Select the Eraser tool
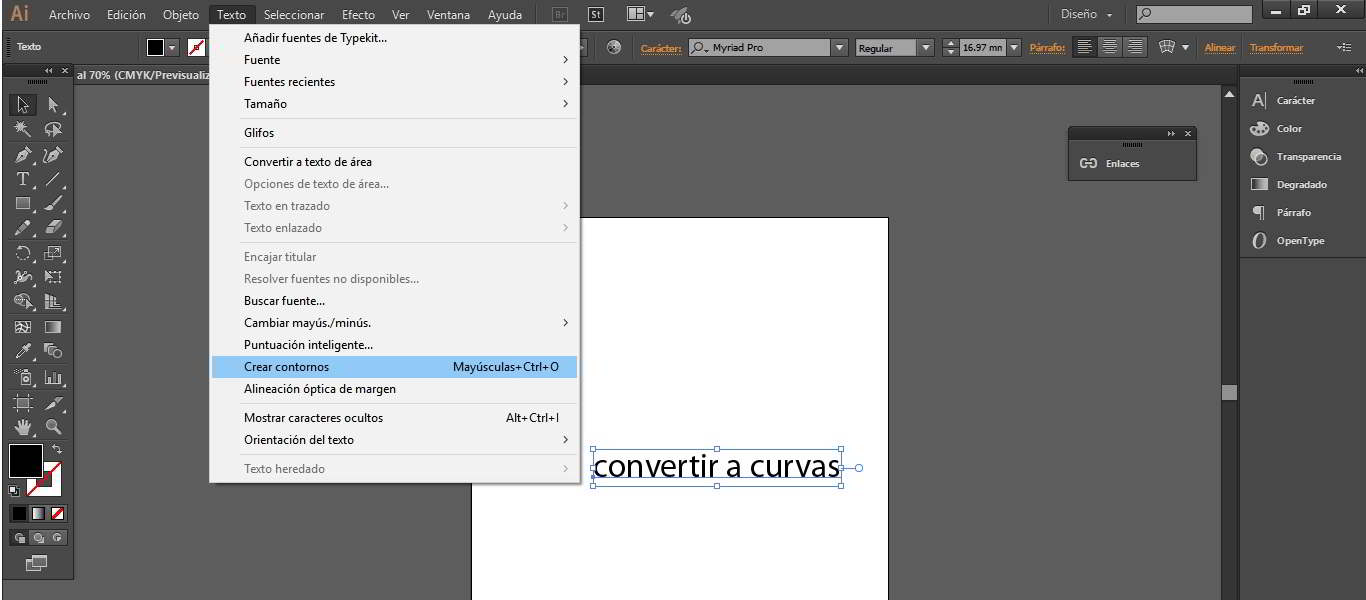This screenshot has height=600, width=1366. [x=53, y=229]
